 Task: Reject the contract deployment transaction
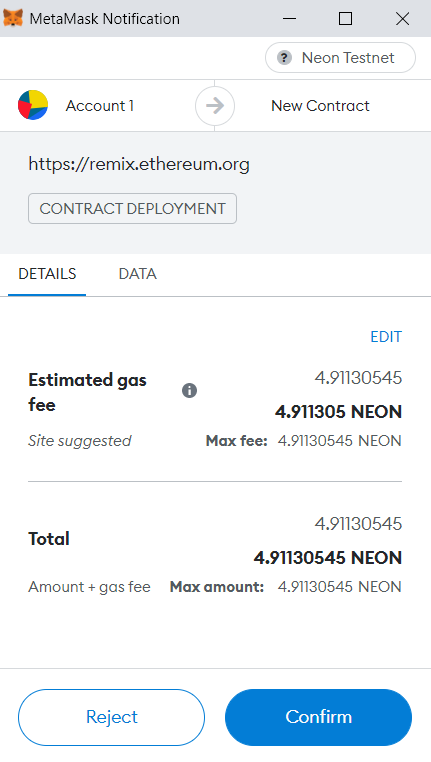click(112, 717)
